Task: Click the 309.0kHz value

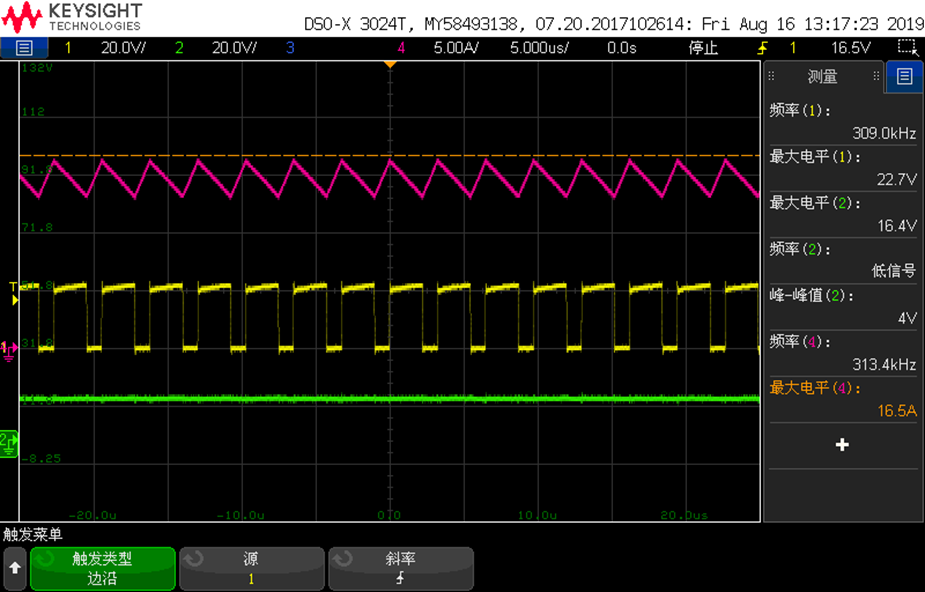Action: point(884,133)
